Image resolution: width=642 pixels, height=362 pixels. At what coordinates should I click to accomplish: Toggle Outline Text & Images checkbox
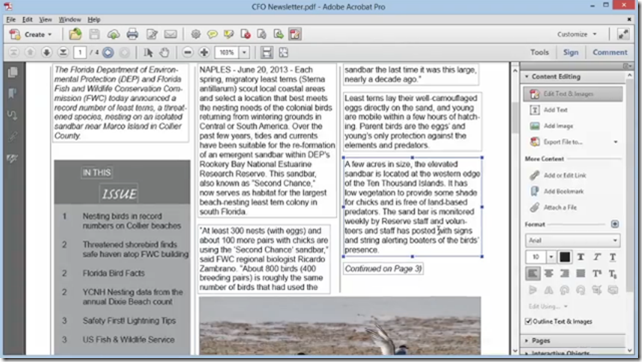point(528,321)
